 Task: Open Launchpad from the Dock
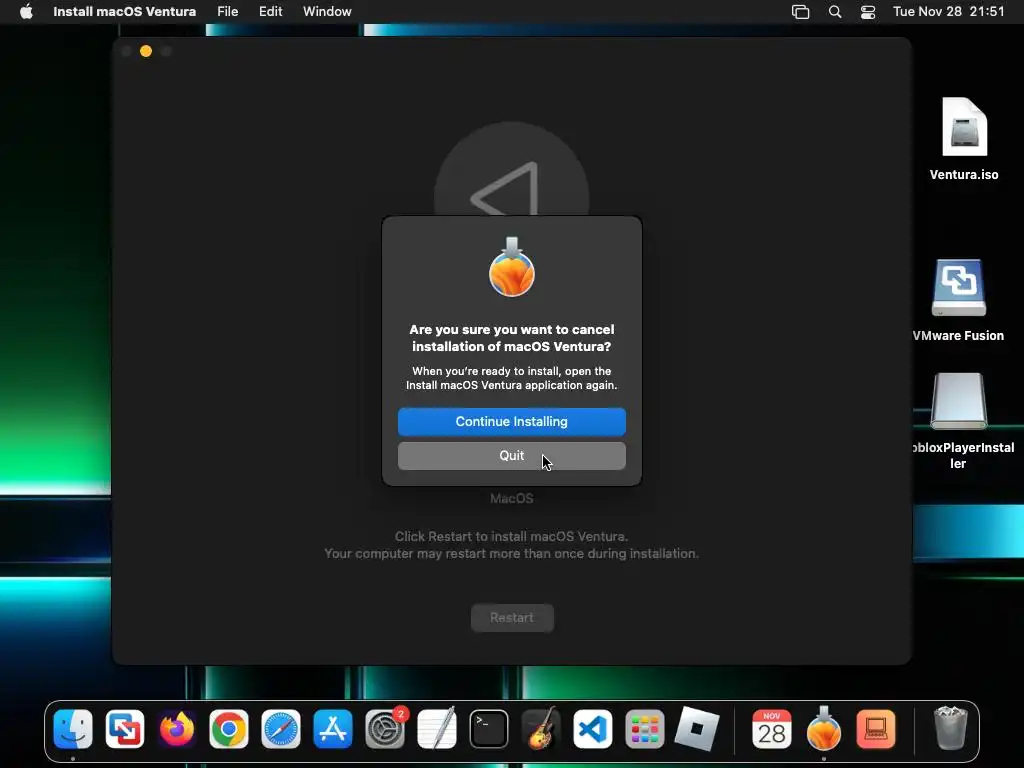[645, 729]
